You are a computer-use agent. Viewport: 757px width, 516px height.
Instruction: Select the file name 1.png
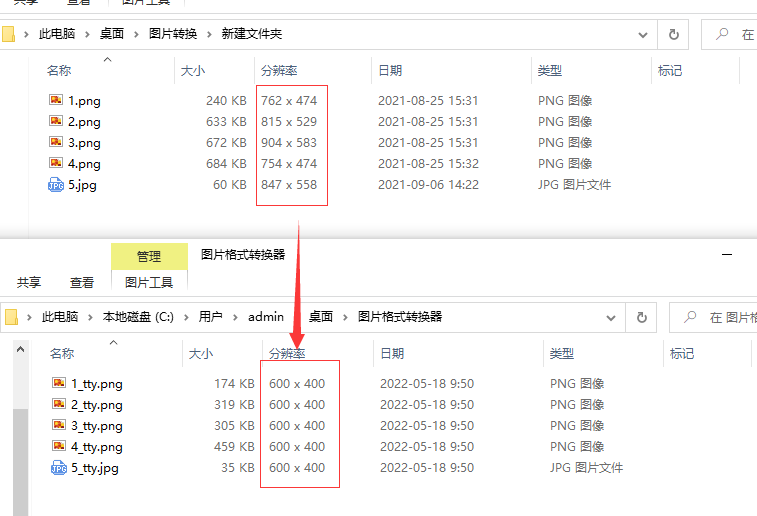84,100
